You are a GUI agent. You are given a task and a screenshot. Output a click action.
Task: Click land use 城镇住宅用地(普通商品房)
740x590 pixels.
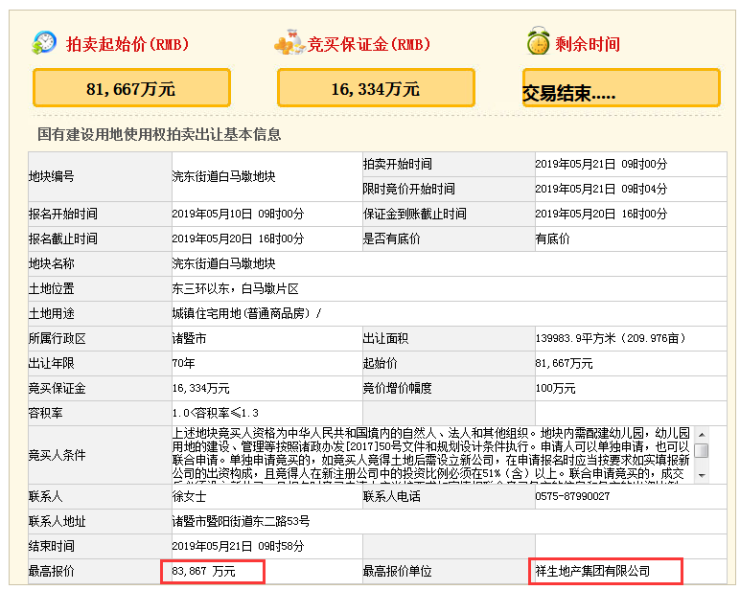tap(241, 313)
